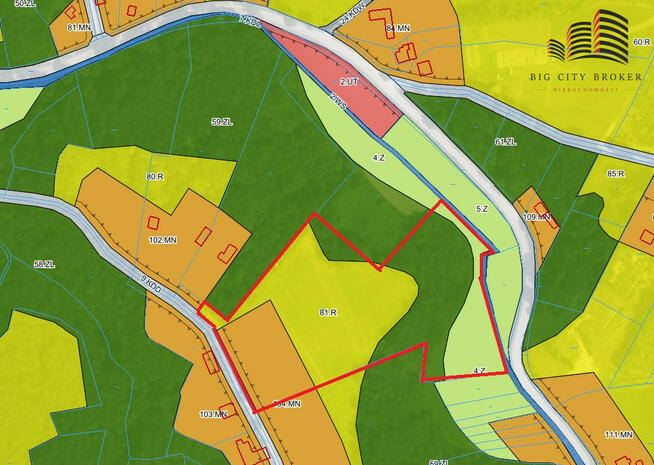The width and height of the screenshot is (654, 465).
Task: Click the NIERUCHOMOŚCI text under the logo
Action: 586,89
